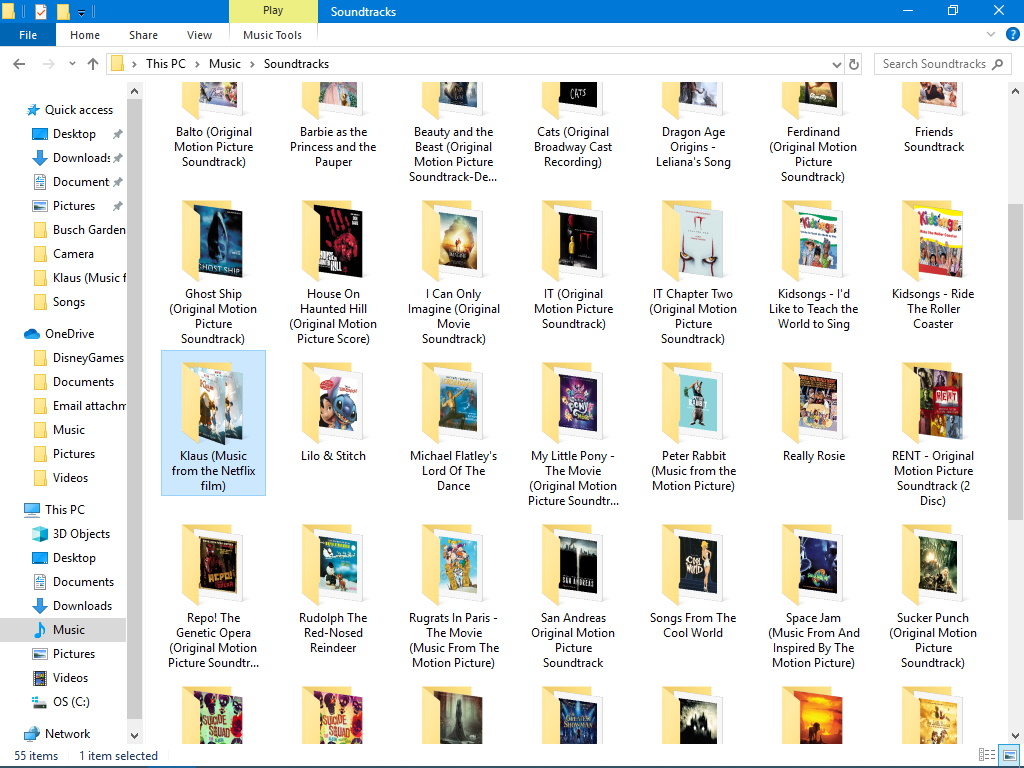
Task: Open Rudolph The Red-Nosed Reindeer folder
Action: tap(333, 588)
